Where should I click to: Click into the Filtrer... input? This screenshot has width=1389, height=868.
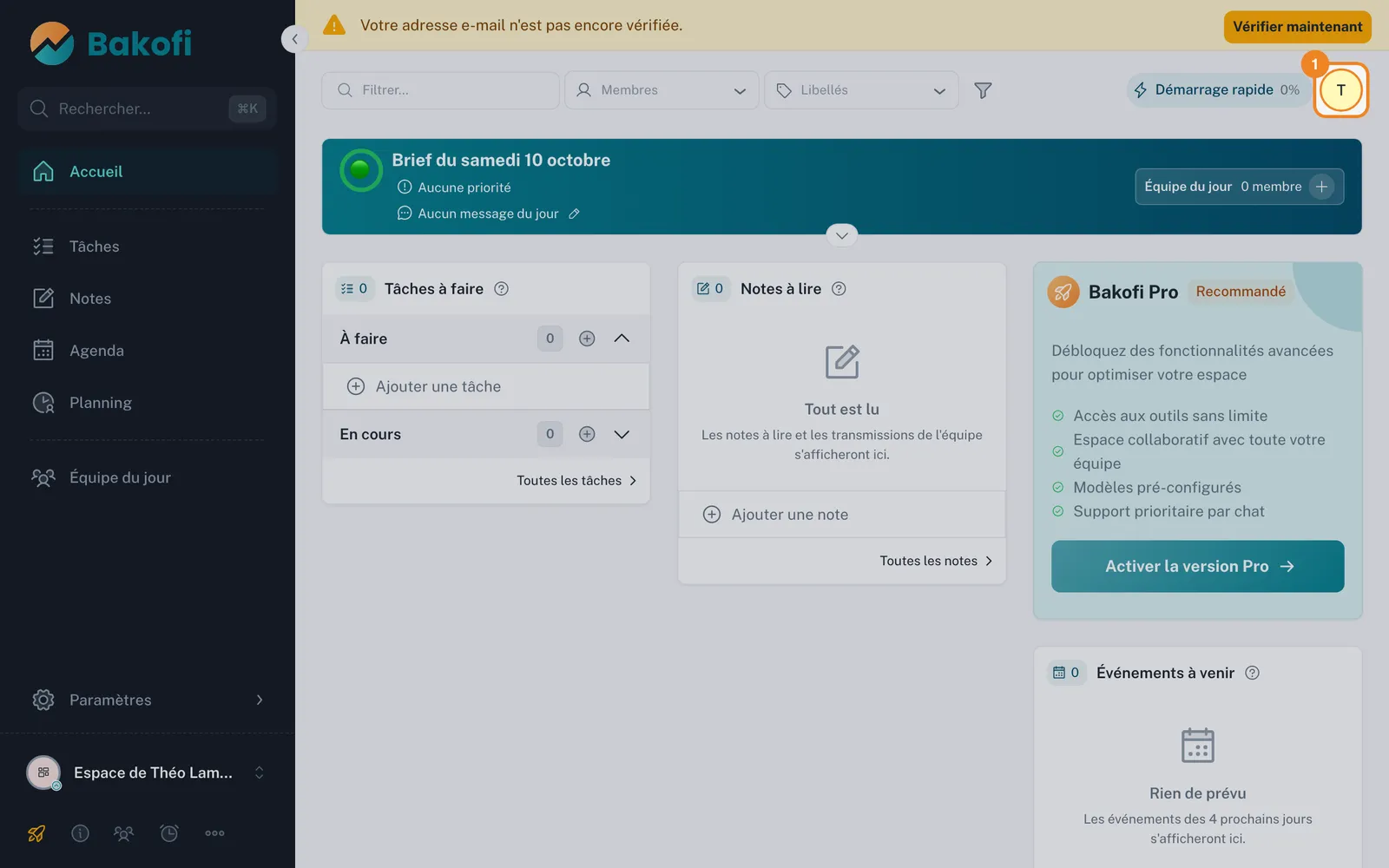tap(440, 90)
